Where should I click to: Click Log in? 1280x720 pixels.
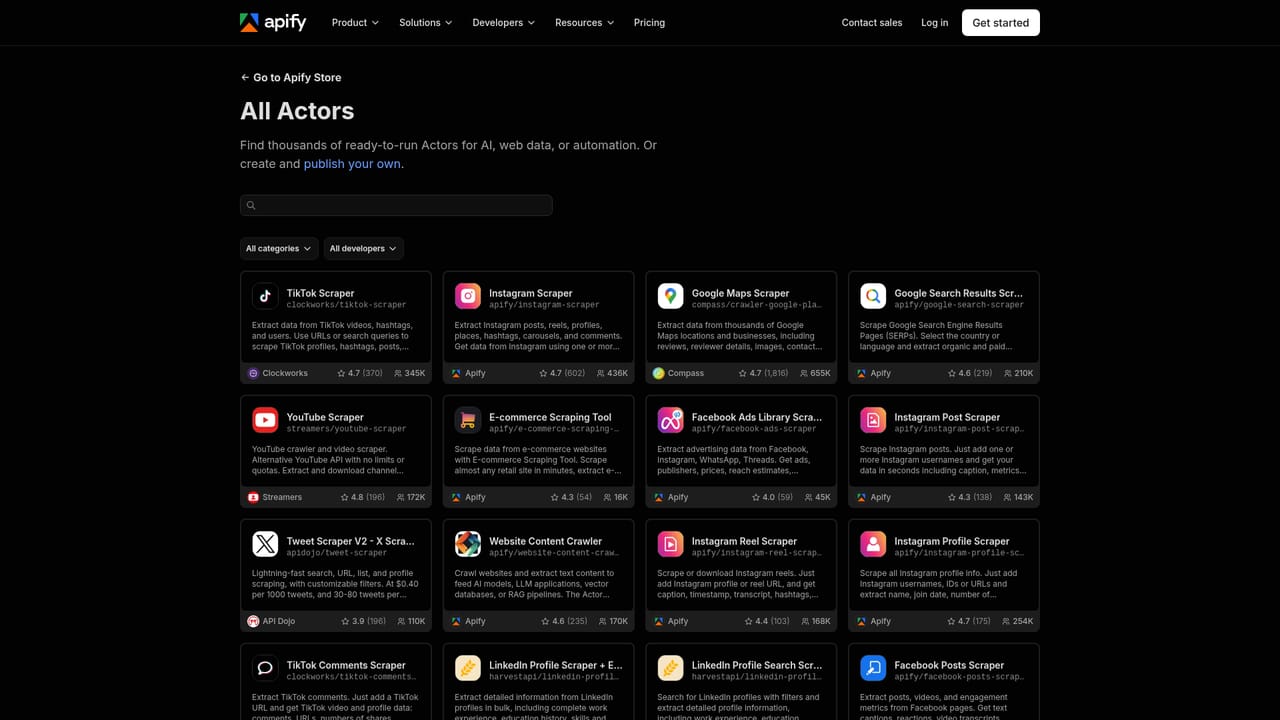coord(934,22)
